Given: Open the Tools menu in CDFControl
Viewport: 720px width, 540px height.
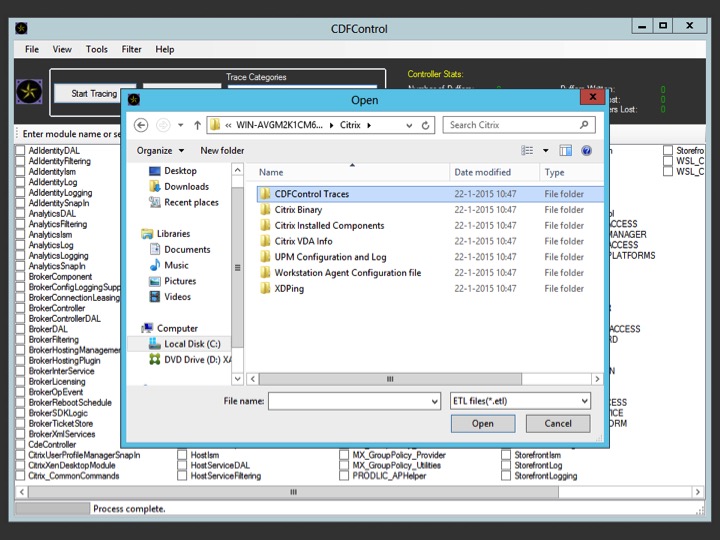Looking at the screenshot, I should [x=96, y=49].
